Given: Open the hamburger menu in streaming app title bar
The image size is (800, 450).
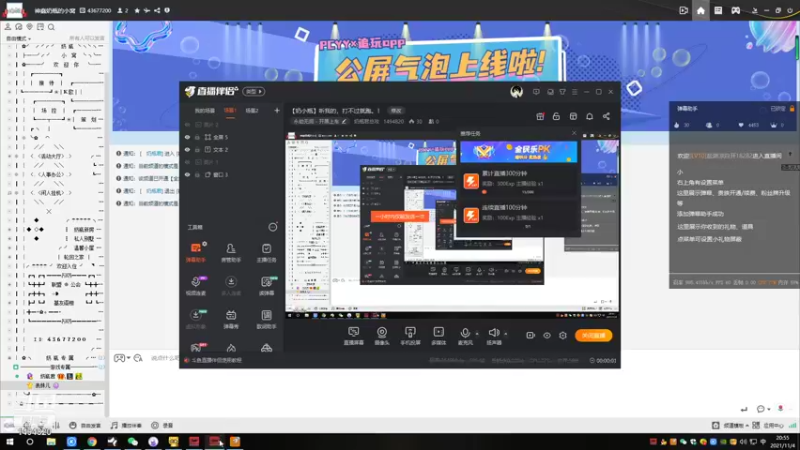Looking at the screenshot, I should click(x=574, y=92).
